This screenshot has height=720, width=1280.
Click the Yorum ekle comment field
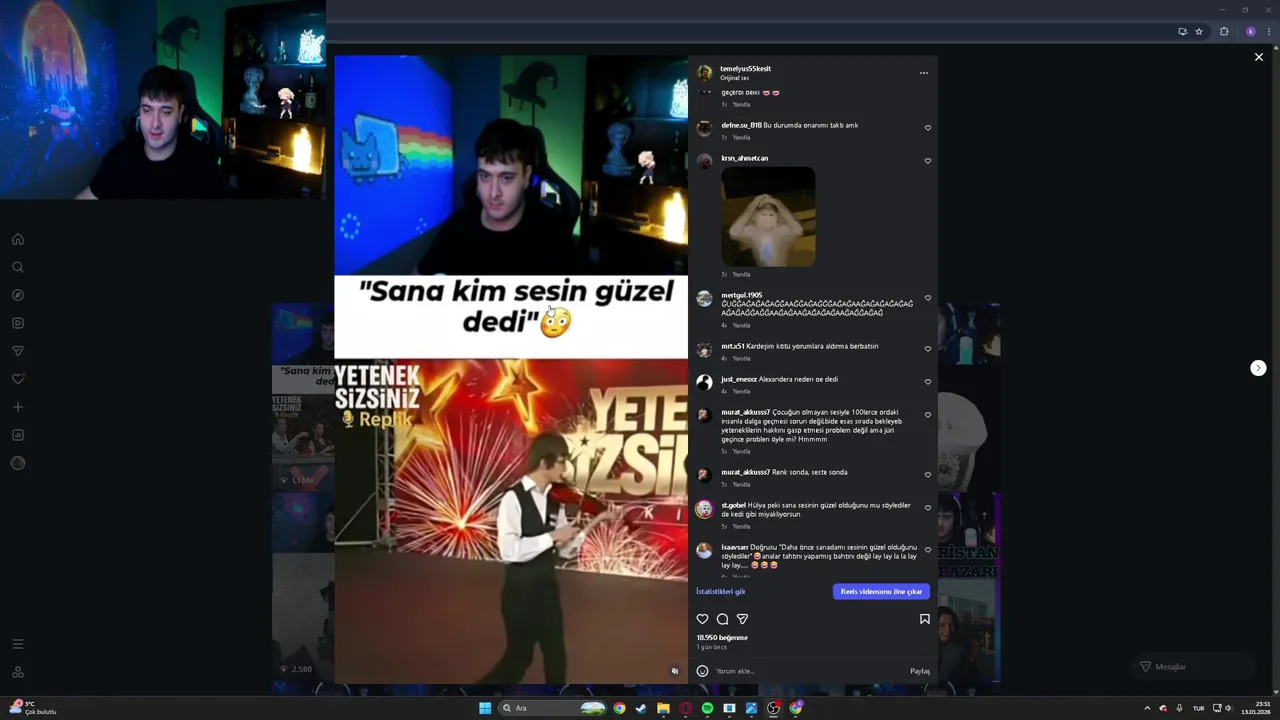[x=810, y=671]
